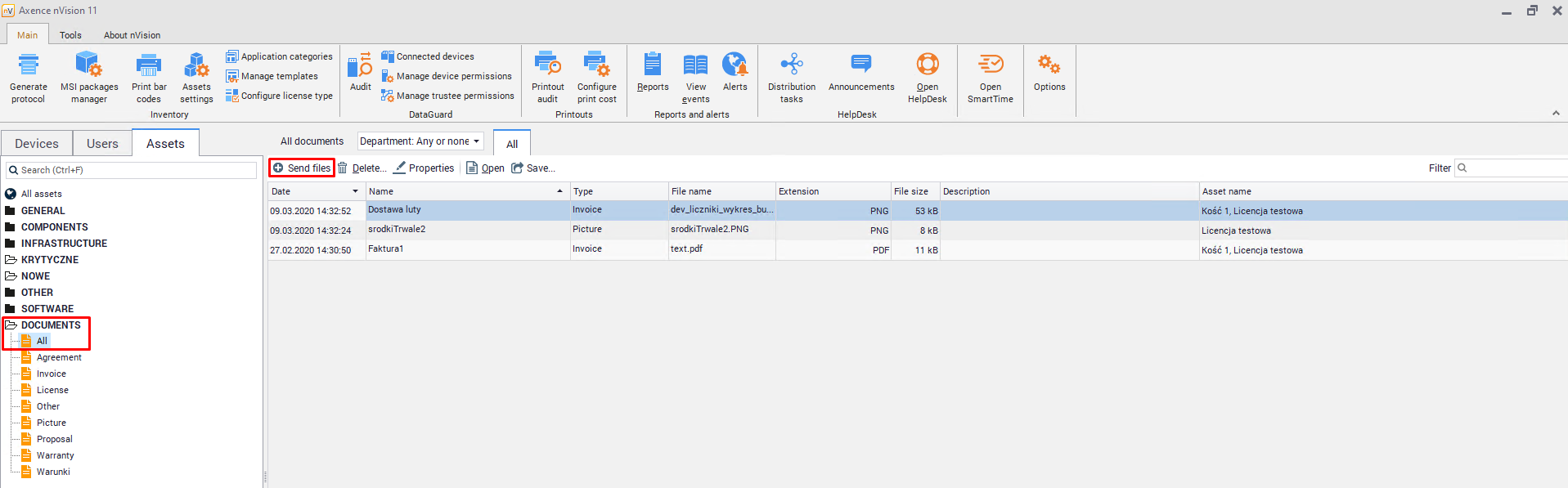Click the Properties toolbar button

click(424, 168)
